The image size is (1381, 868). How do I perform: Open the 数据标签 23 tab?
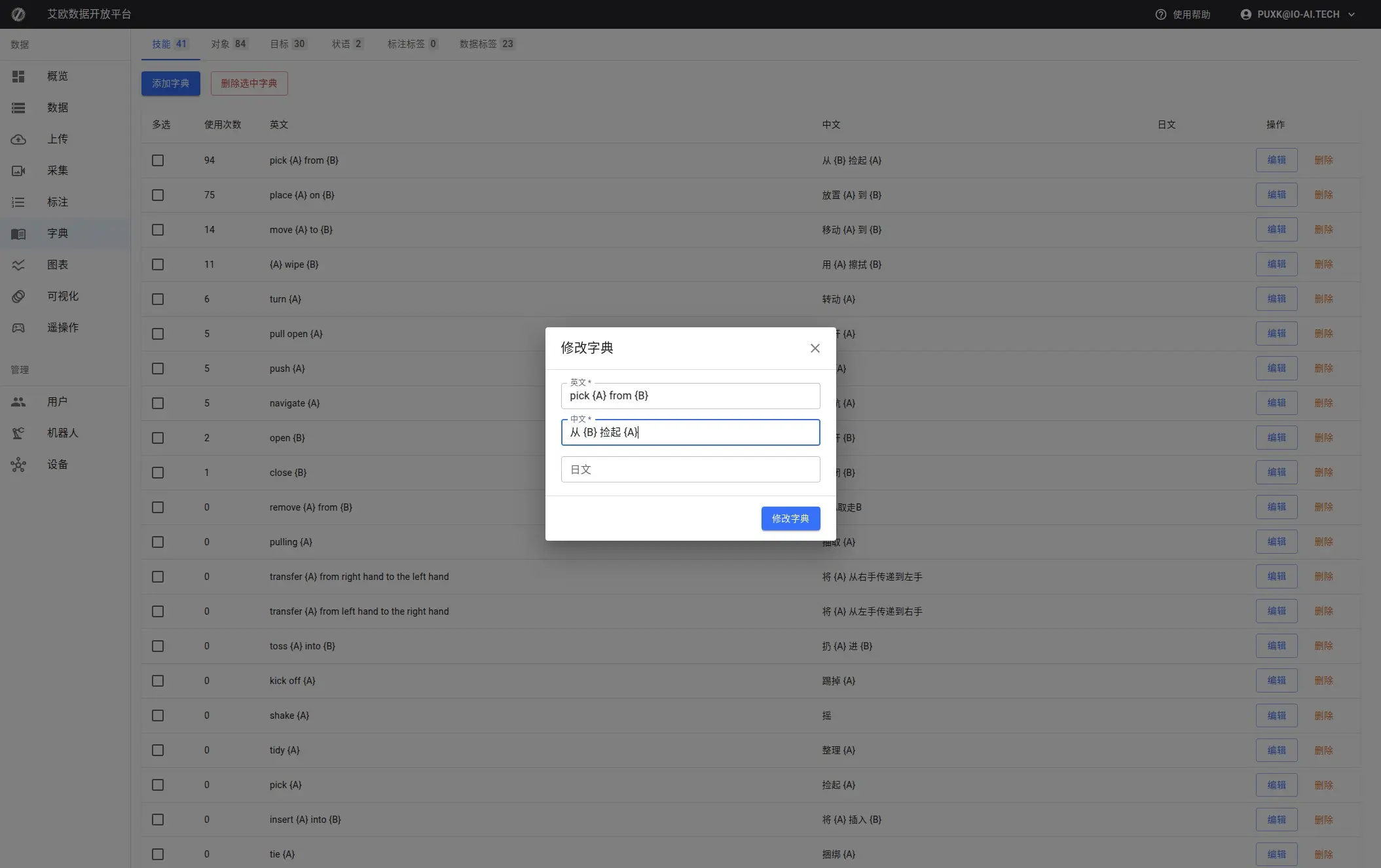tap(487, 44)
